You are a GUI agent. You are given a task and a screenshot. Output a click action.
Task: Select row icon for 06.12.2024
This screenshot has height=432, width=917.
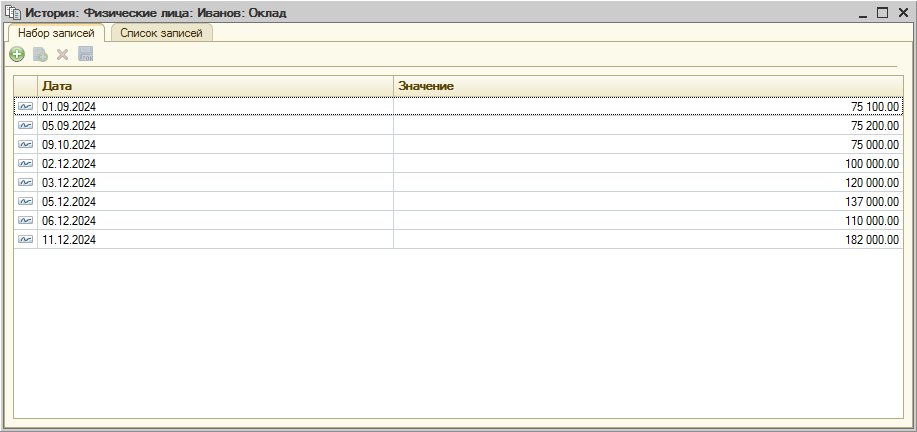25,220
